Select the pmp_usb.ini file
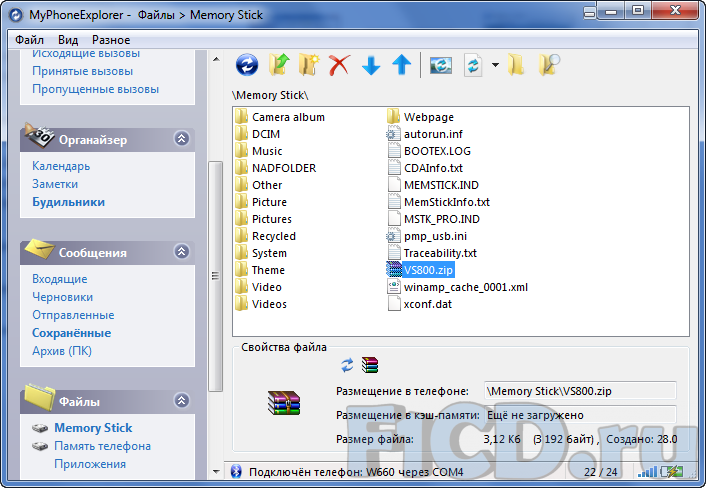The height and width of the screenshot is (488, 706). click(427, 236)
